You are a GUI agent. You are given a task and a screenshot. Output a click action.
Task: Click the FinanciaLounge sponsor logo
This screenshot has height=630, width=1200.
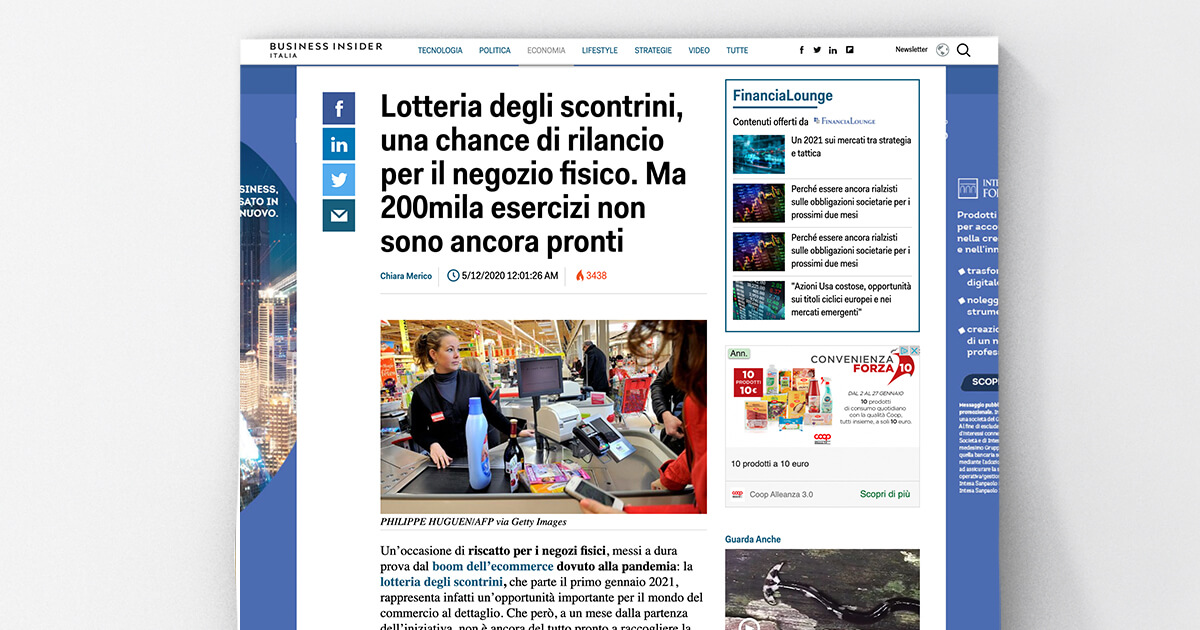[x=845, y=121]
